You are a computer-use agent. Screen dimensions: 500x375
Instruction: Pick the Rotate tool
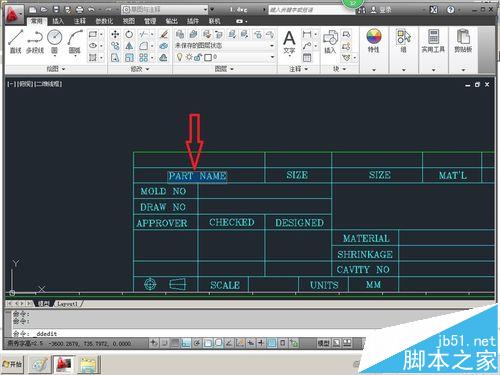tap(129, 34)
